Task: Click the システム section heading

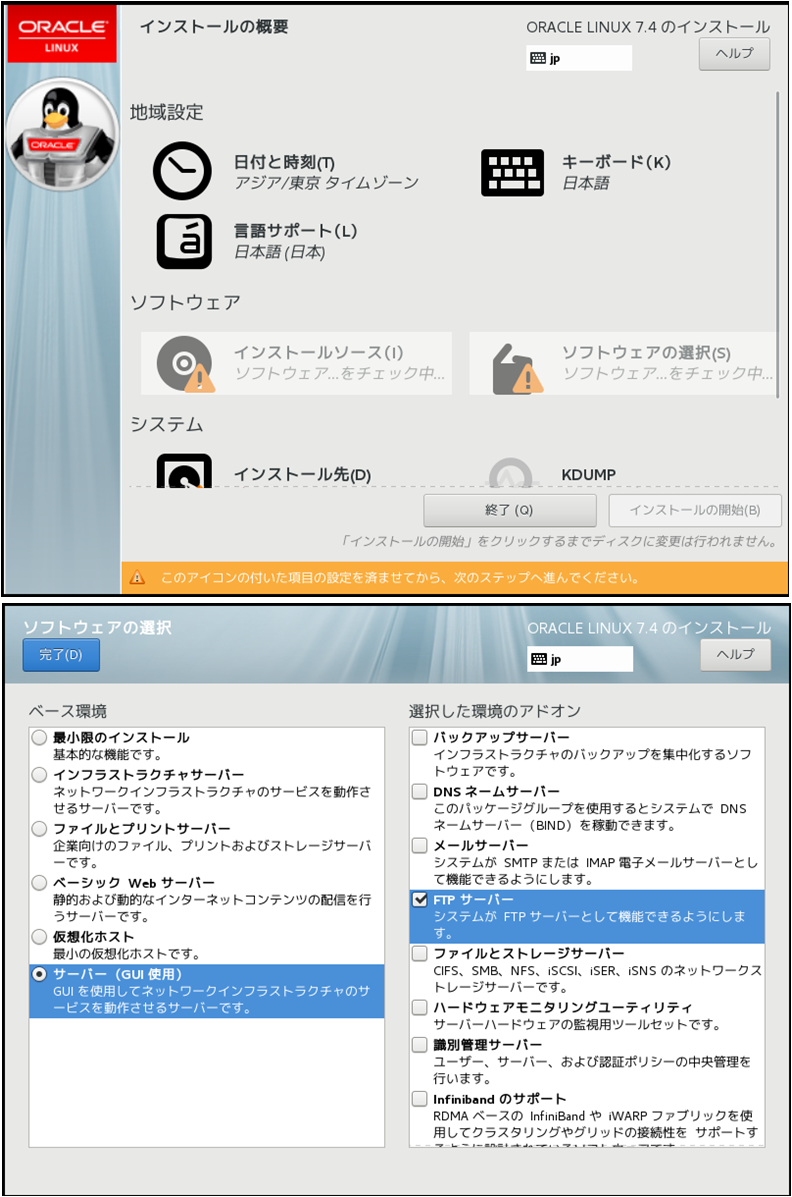Action: [x=166, y=424]
